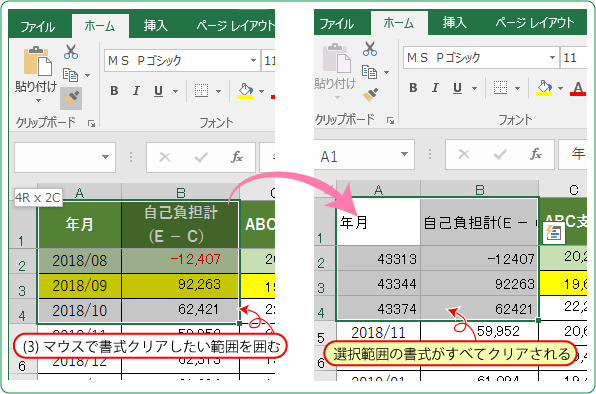Screen dimensions: 596x394
Task: Click the insert function fx icon in right window
Action: coord(536,154)
